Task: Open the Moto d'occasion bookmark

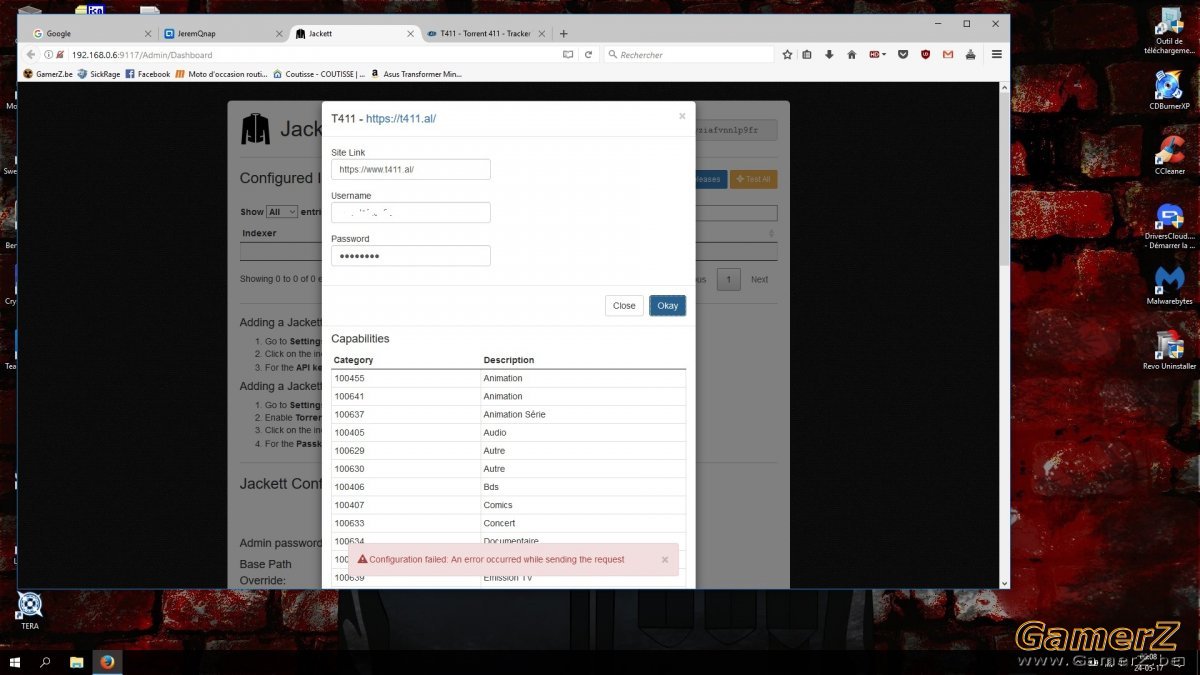Action: coord(222,74)
